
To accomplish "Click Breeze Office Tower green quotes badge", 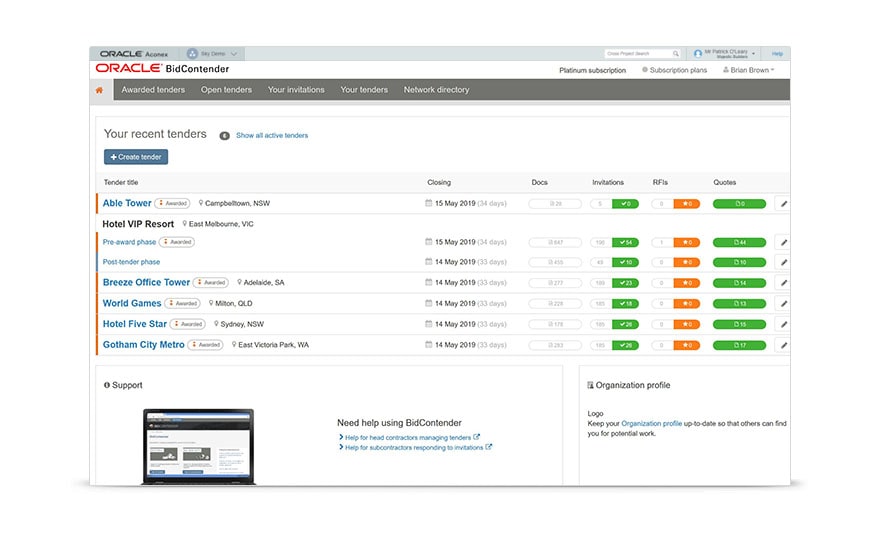I will (740, 283).
